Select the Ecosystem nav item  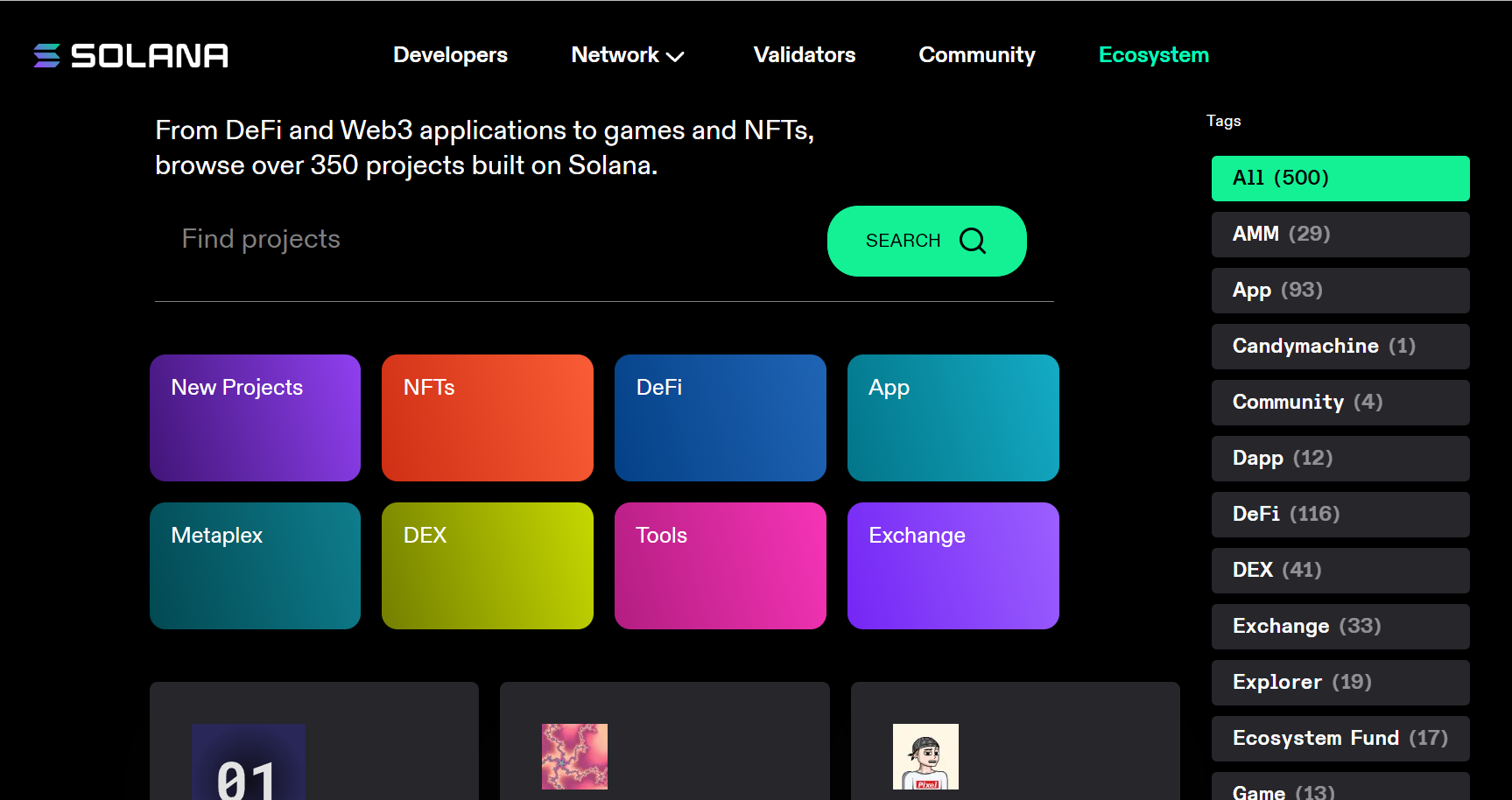tap(1154, 55)
